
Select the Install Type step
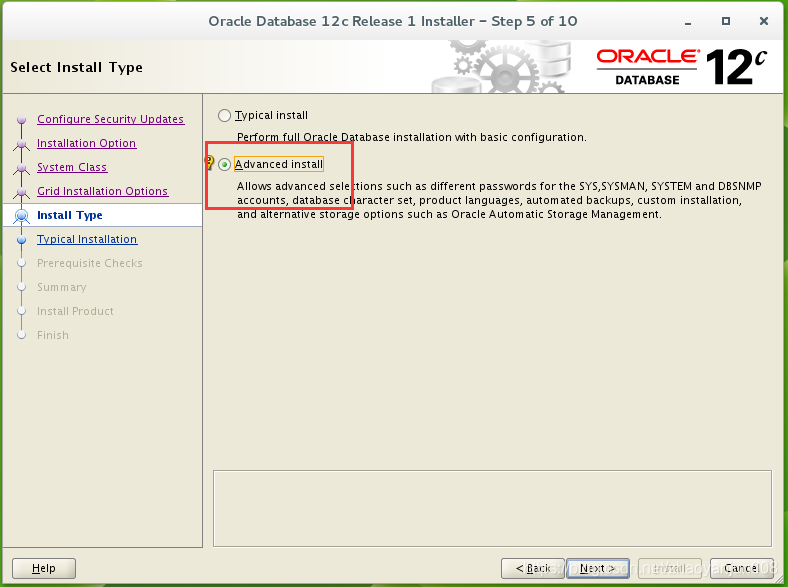point(70,215)
